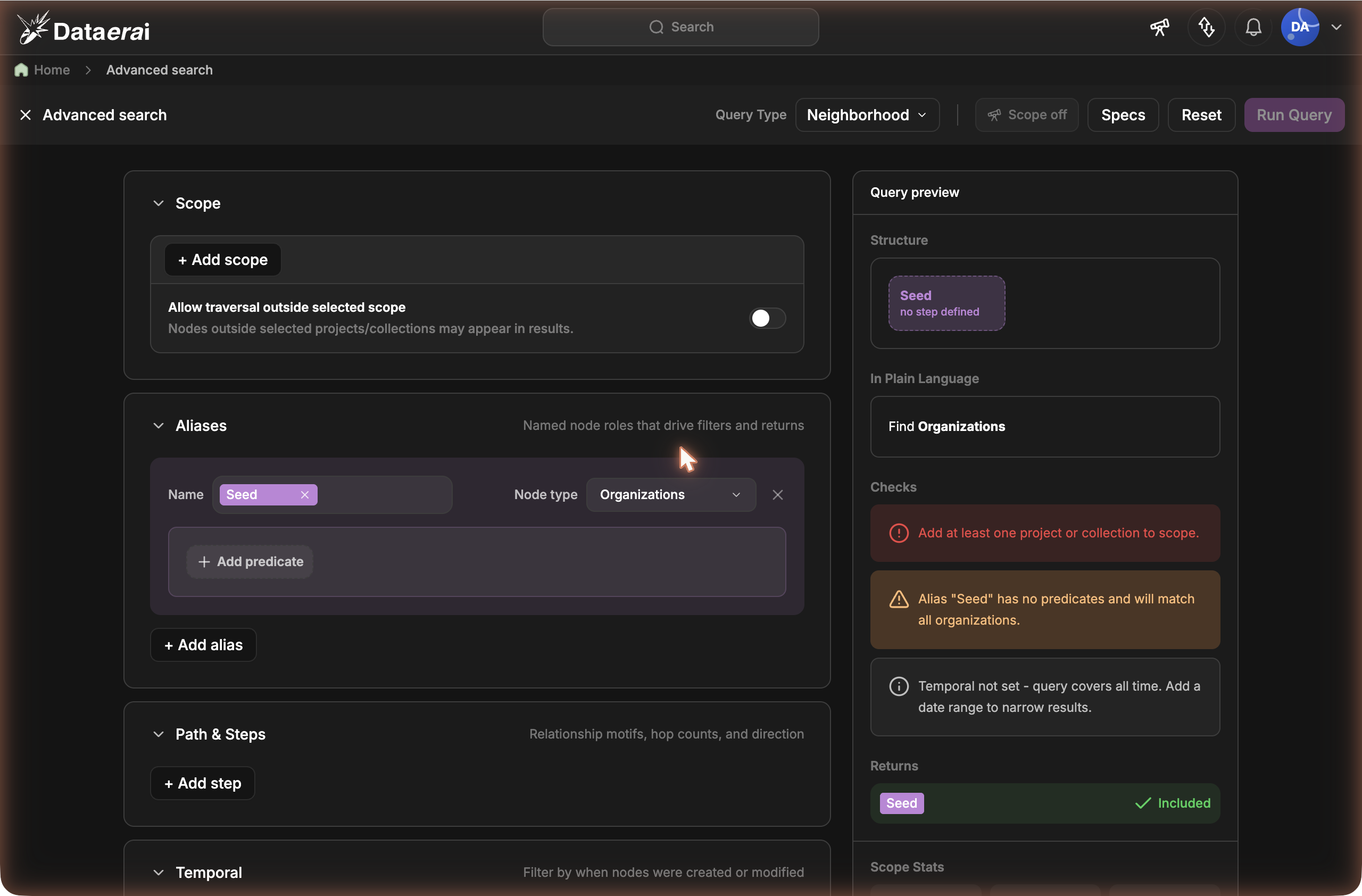The height and width of the screenshot is (896, 1362).
Task: Open Specs
Action: [x=1123, y=115]
